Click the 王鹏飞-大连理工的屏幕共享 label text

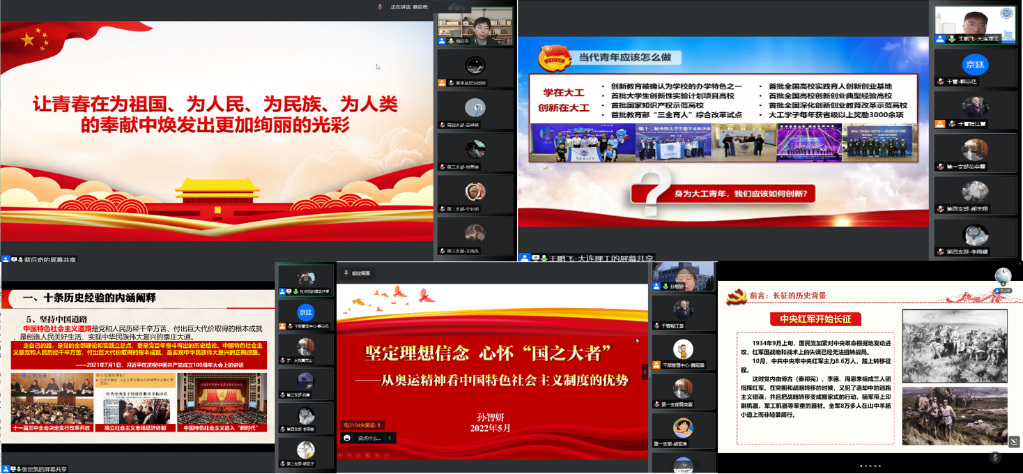[602, 258]
